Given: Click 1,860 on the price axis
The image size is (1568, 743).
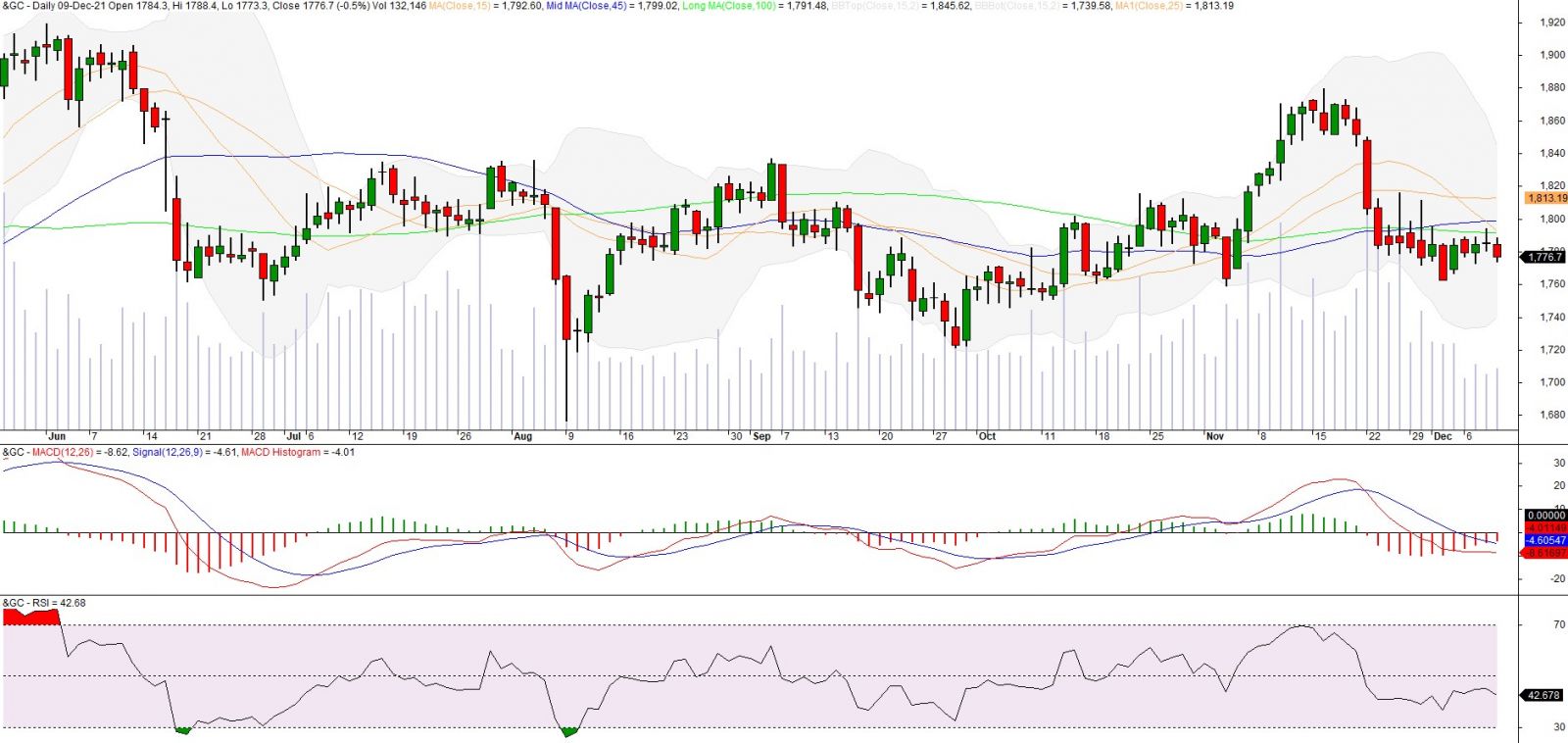Looking at the screenshot, I should click(x=1552, y=121).
